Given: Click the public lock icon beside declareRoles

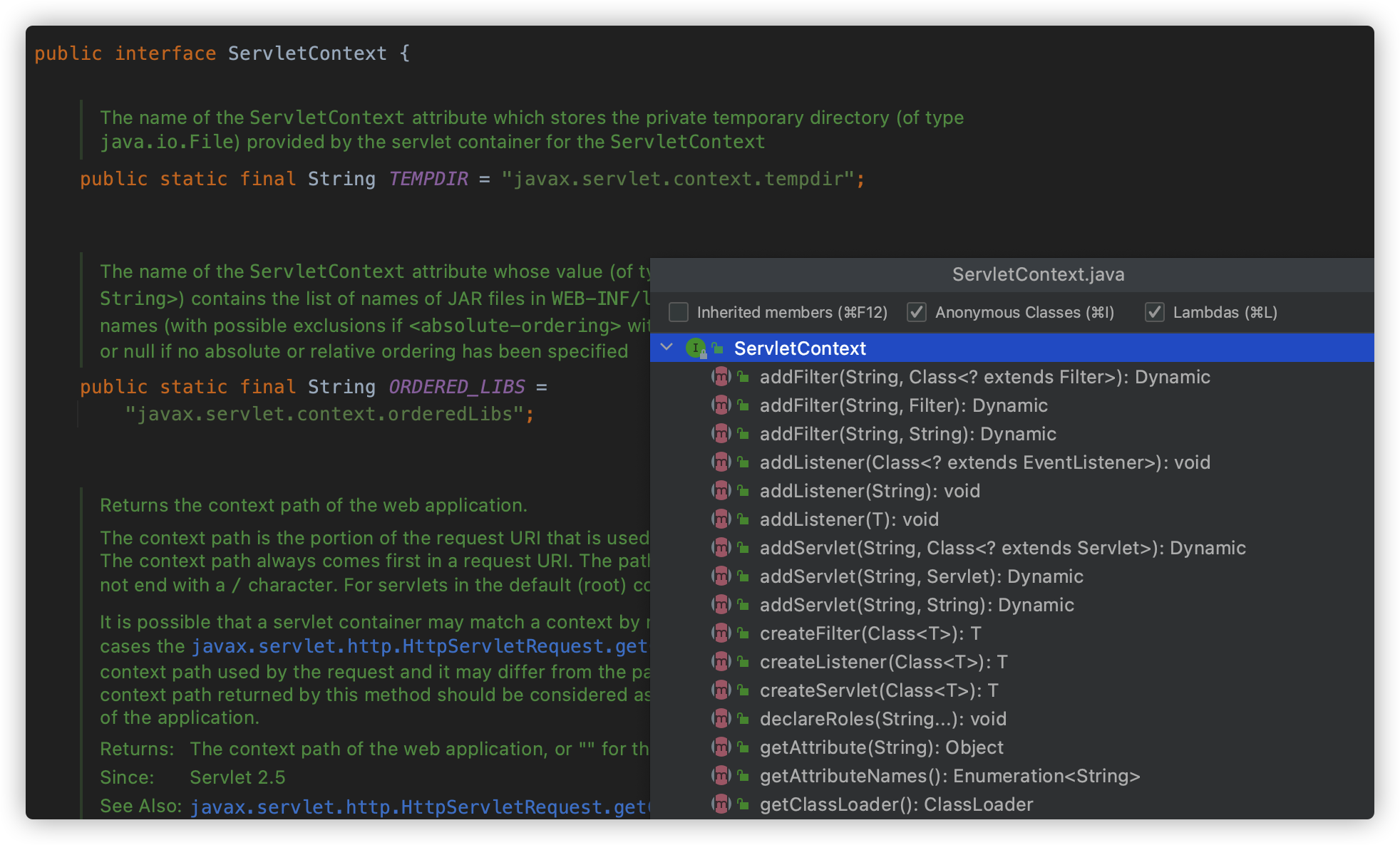Looking at the screenshot, I should (x=743, y=719).
